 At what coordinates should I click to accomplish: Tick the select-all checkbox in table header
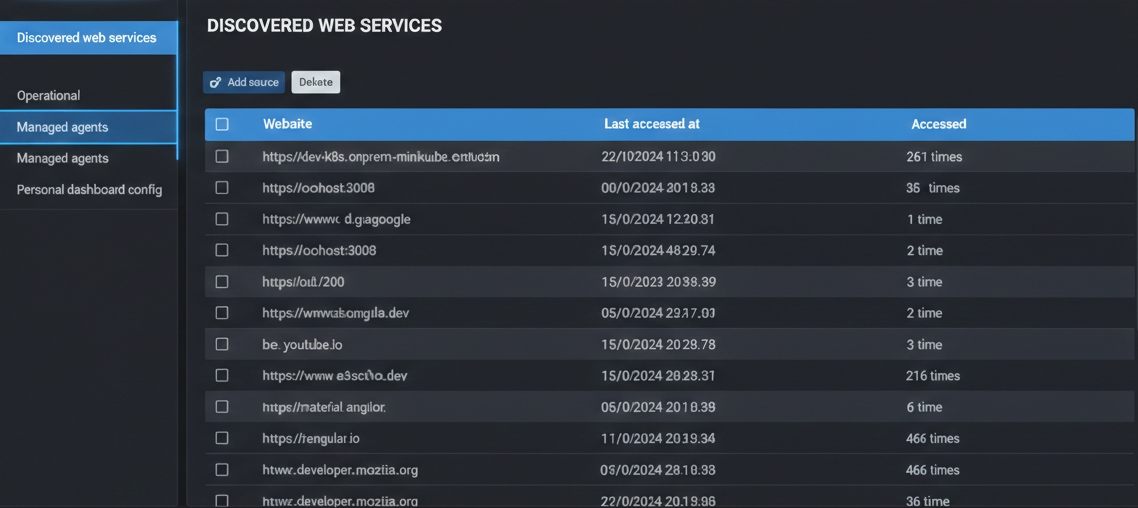222,124
